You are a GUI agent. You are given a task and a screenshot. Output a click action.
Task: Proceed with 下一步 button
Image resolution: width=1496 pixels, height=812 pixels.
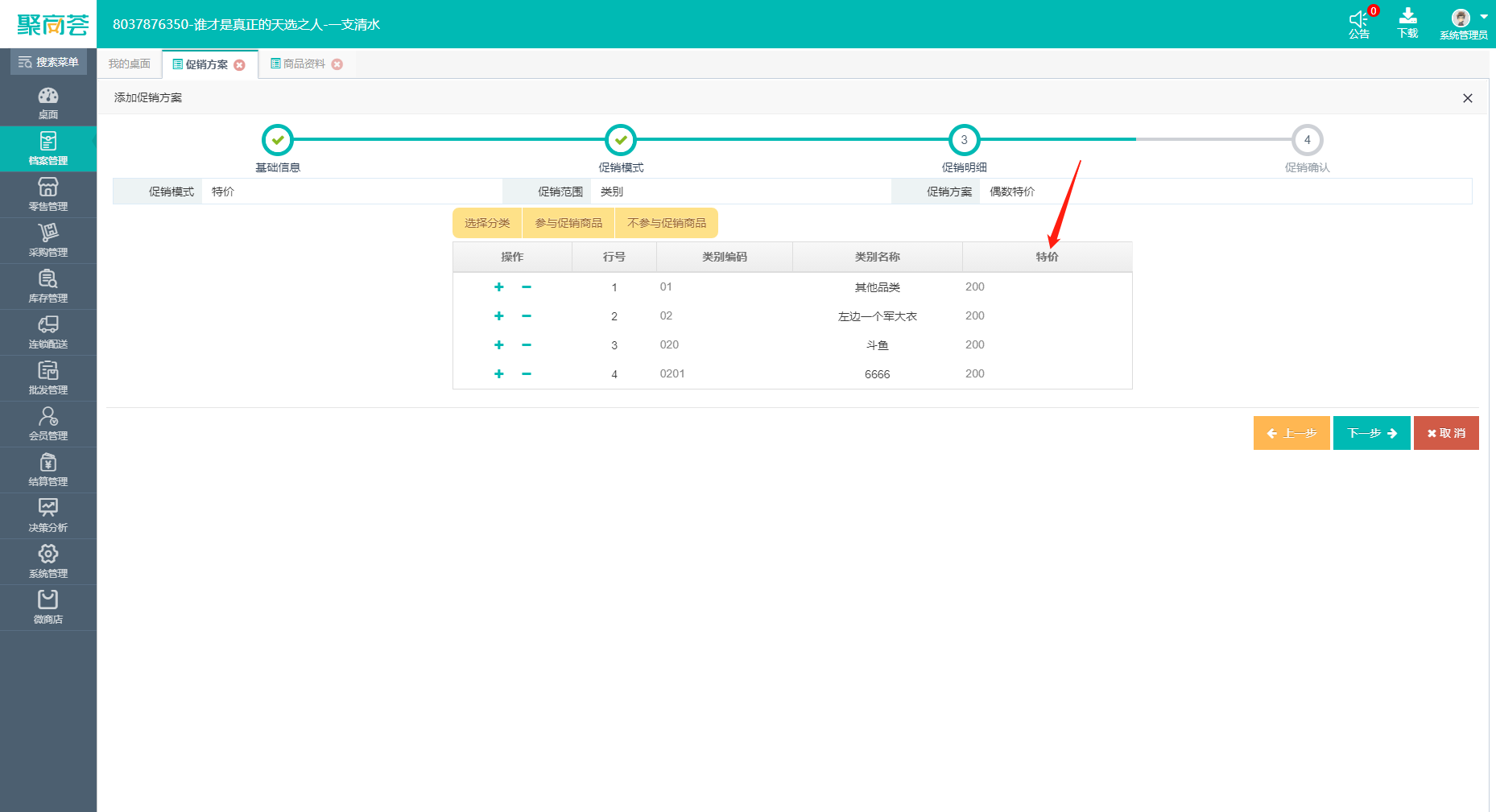1372,433
